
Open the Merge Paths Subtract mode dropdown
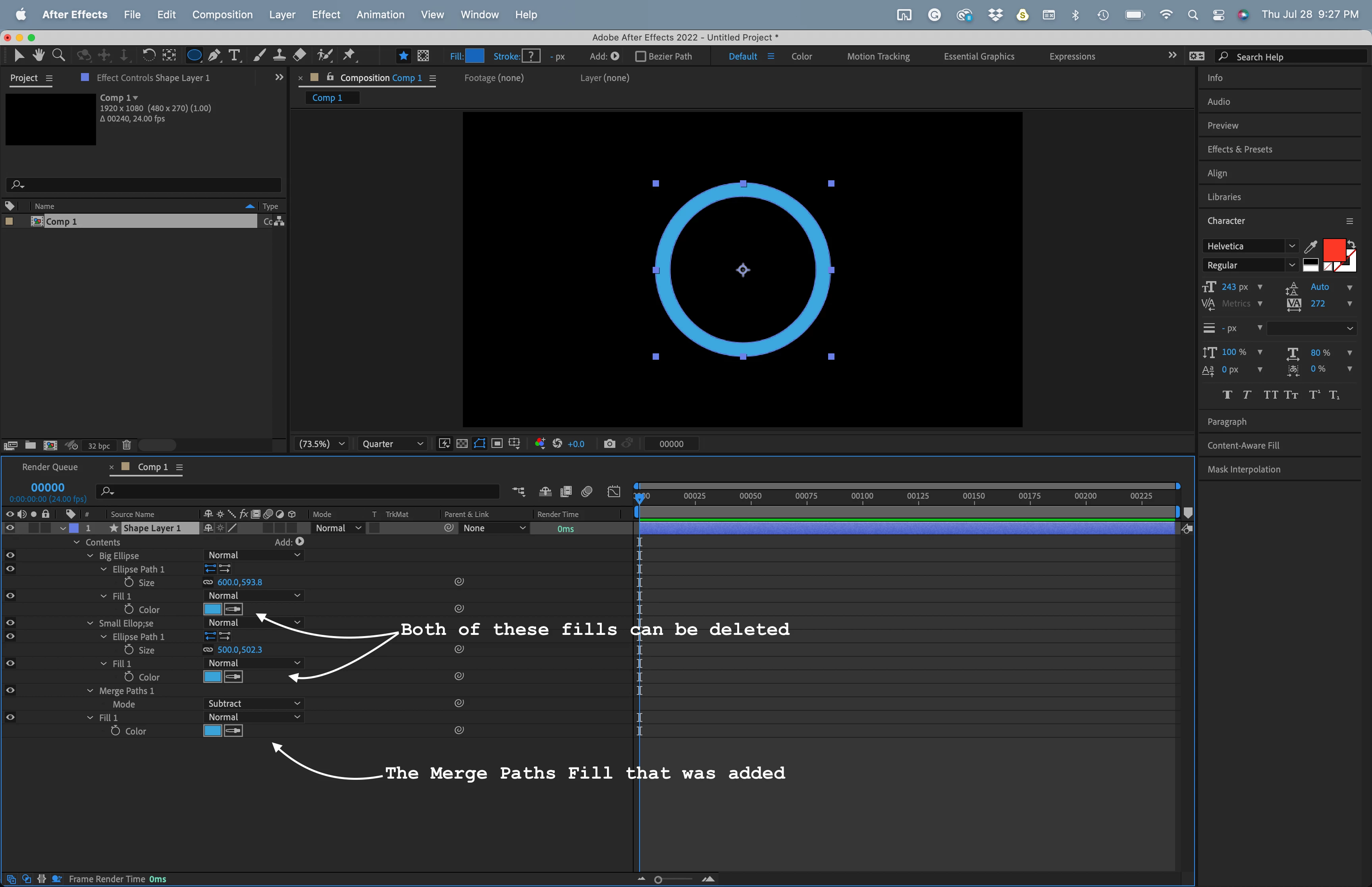253,703
